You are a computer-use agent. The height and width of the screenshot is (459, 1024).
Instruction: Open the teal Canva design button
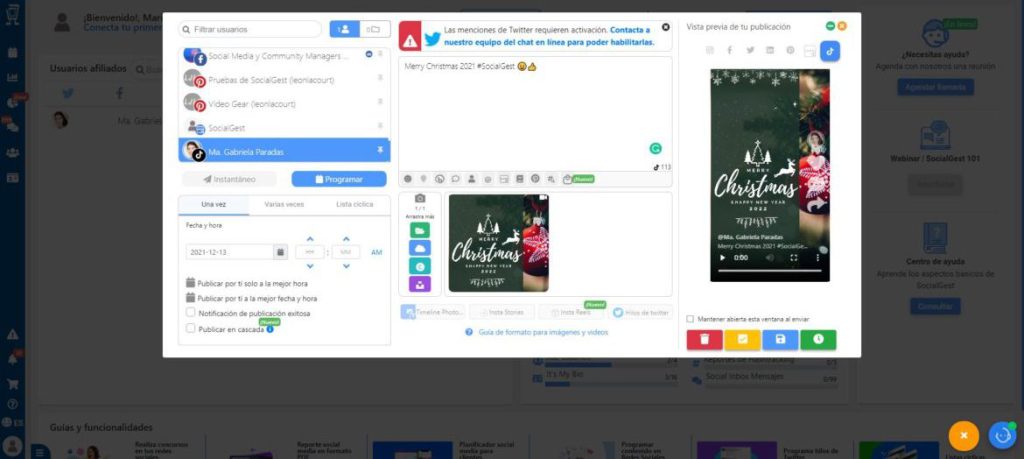420,266
